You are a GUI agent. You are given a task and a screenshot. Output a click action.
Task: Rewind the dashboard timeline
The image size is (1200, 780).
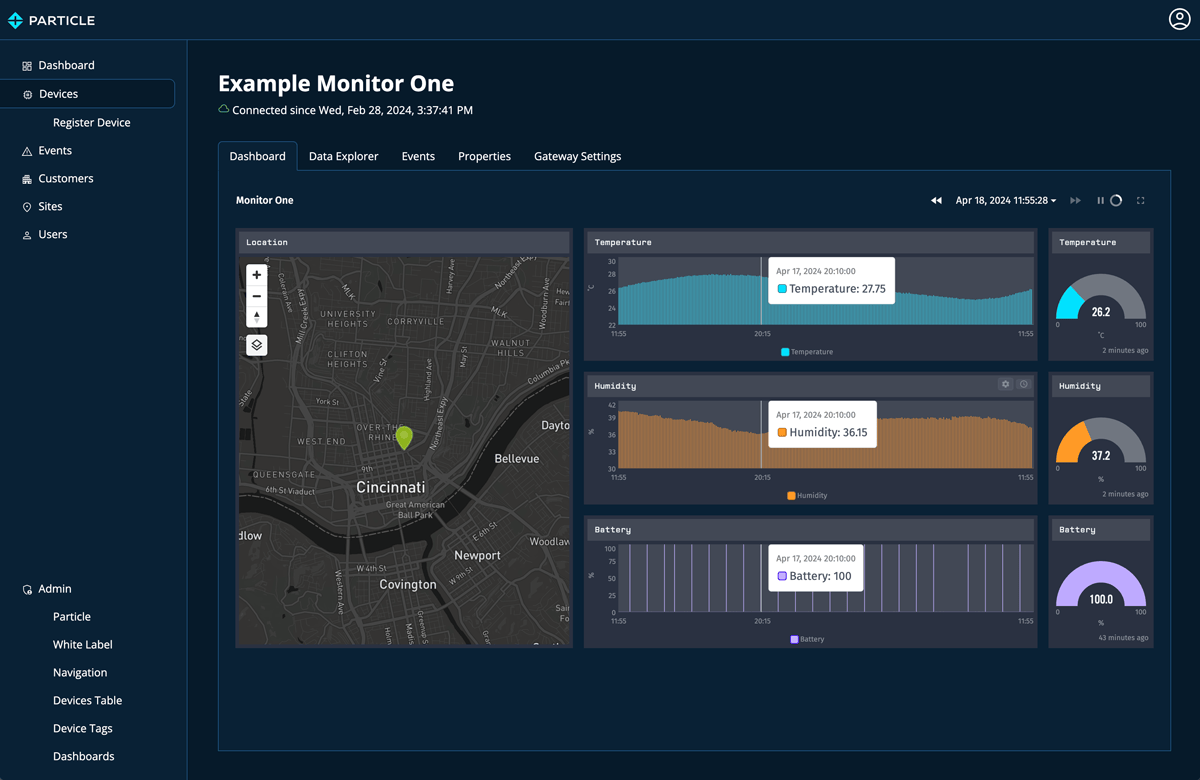click(x=936, y=200)
